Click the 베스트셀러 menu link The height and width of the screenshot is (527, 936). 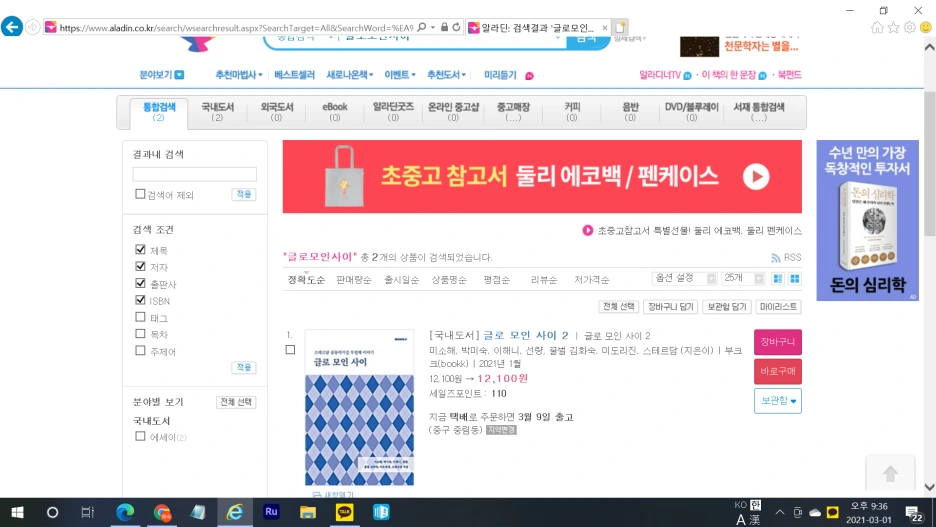(x=294, y=75)
